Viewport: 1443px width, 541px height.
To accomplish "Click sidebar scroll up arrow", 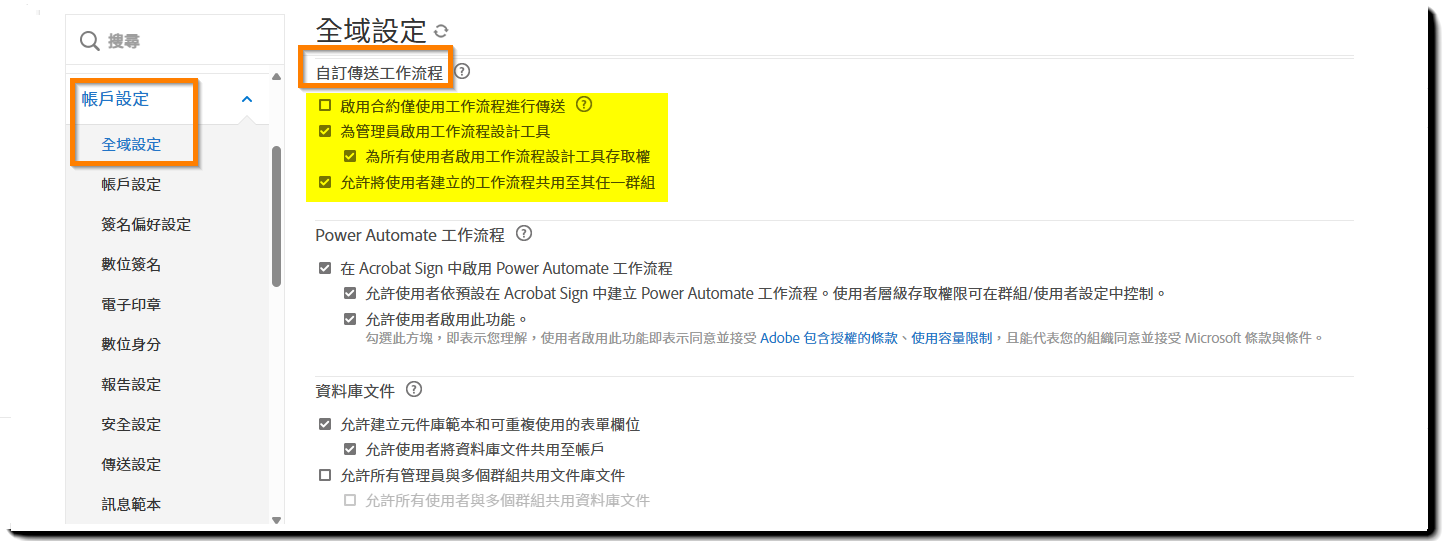I will [x=277, y=79].
